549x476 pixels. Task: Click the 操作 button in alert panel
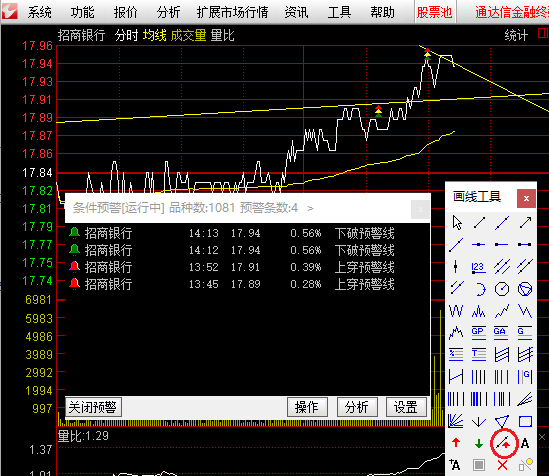[307, 407]
